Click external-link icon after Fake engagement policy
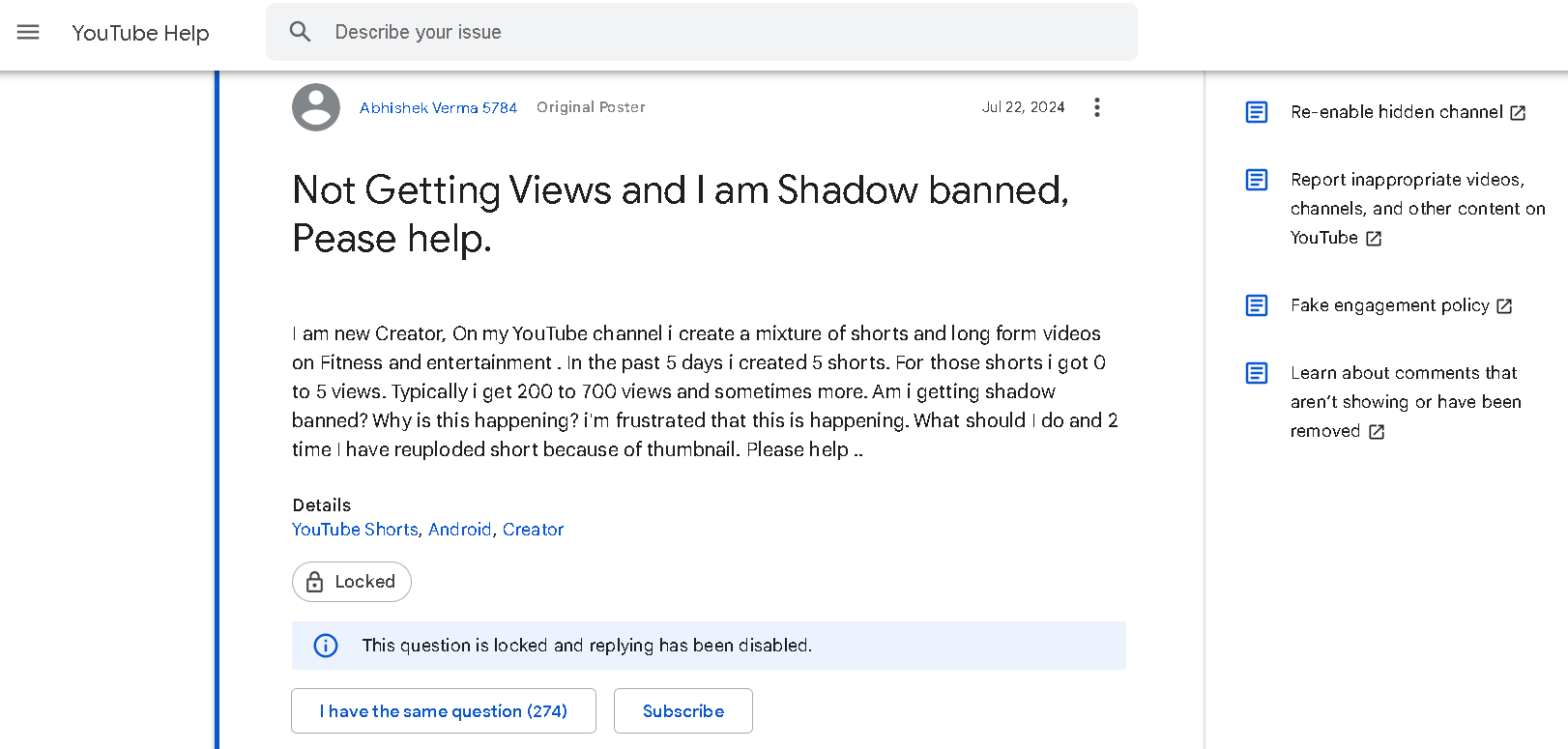The width and height of the screenshot is (1568, 749). click(1504, 306)
